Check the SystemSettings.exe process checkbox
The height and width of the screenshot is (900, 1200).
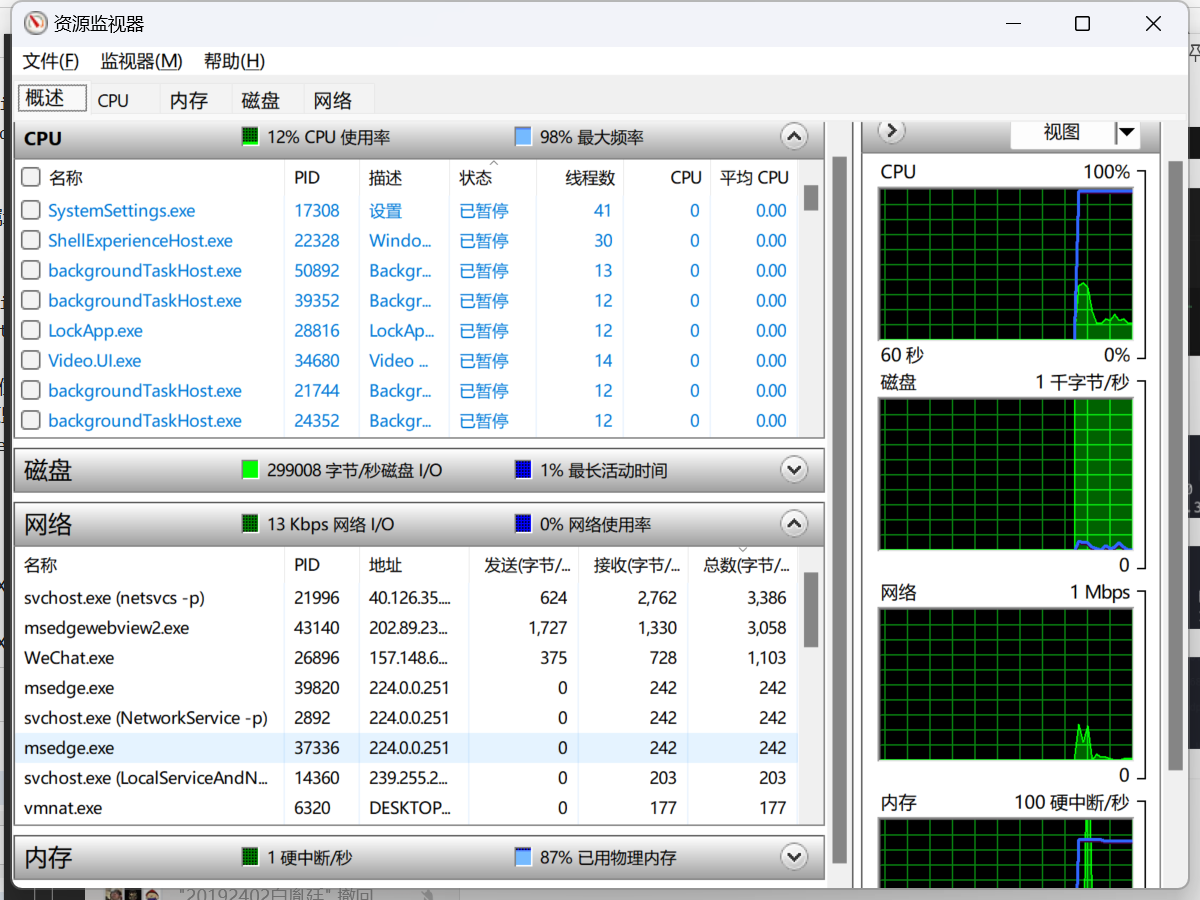[x=31, y=210]
